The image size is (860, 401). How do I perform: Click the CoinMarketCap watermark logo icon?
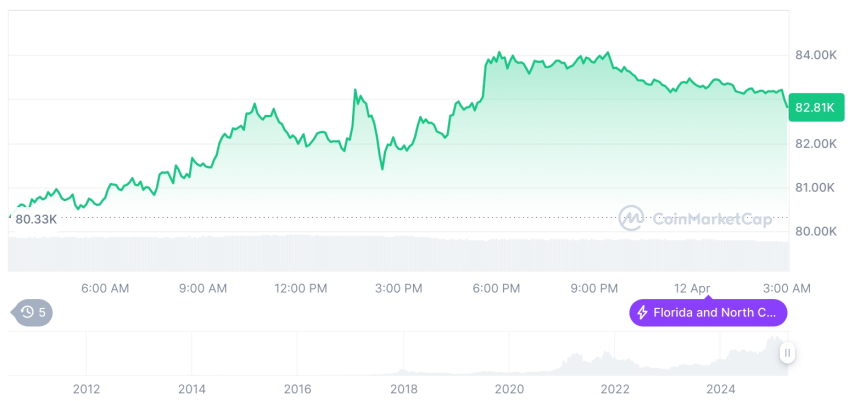[631, 218]
